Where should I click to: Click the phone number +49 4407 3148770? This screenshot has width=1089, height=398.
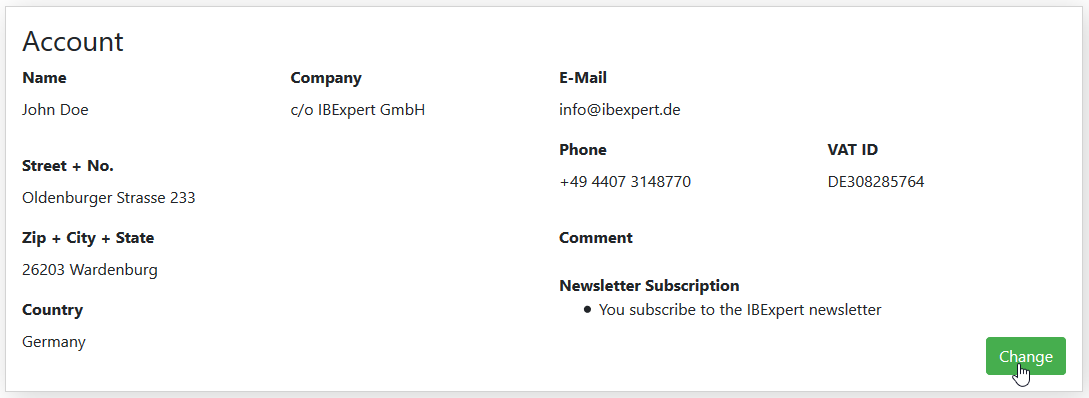625,182
